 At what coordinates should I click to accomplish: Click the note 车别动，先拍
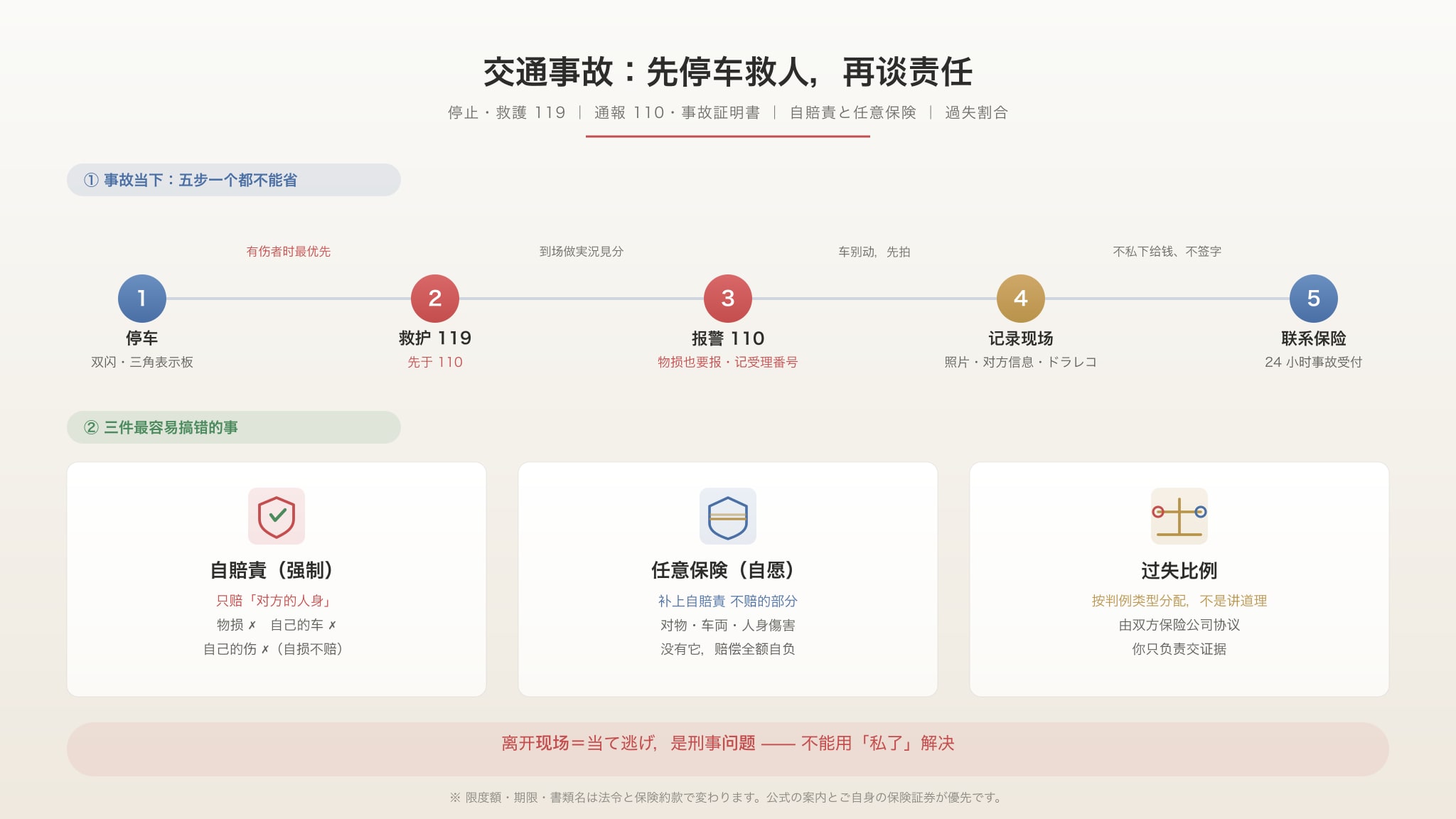pos(874,252)
